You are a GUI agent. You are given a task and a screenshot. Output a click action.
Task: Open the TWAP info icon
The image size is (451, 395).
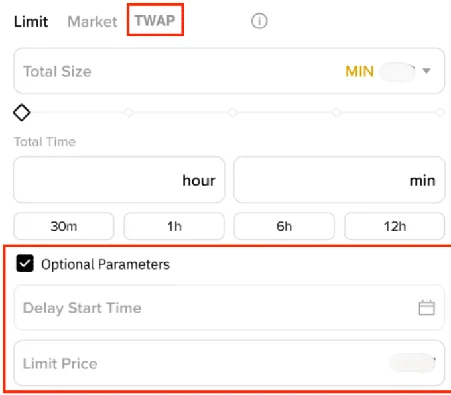259,21
